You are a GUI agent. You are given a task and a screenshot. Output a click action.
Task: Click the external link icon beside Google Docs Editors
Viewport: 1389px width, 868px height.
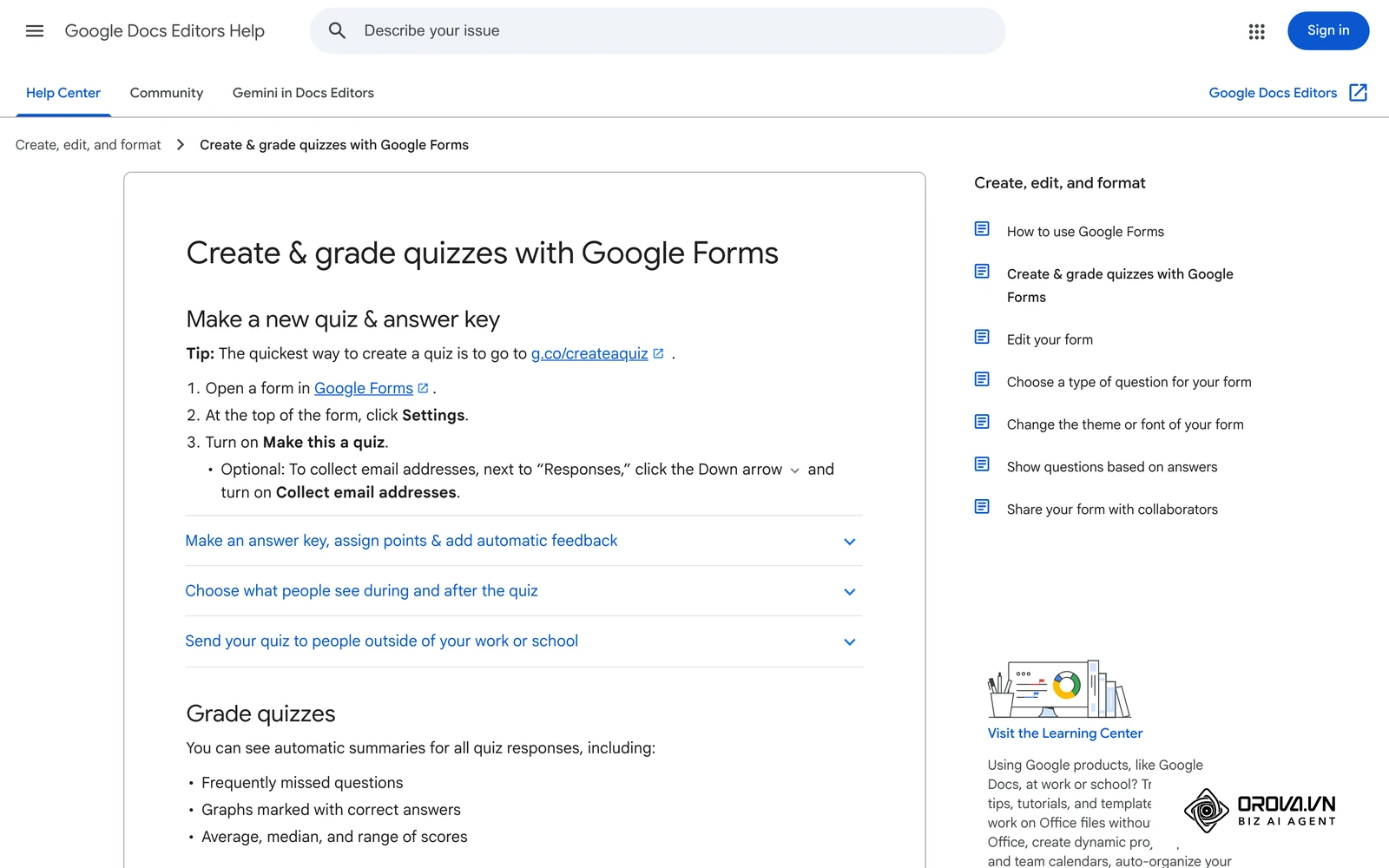(1358, 93)
